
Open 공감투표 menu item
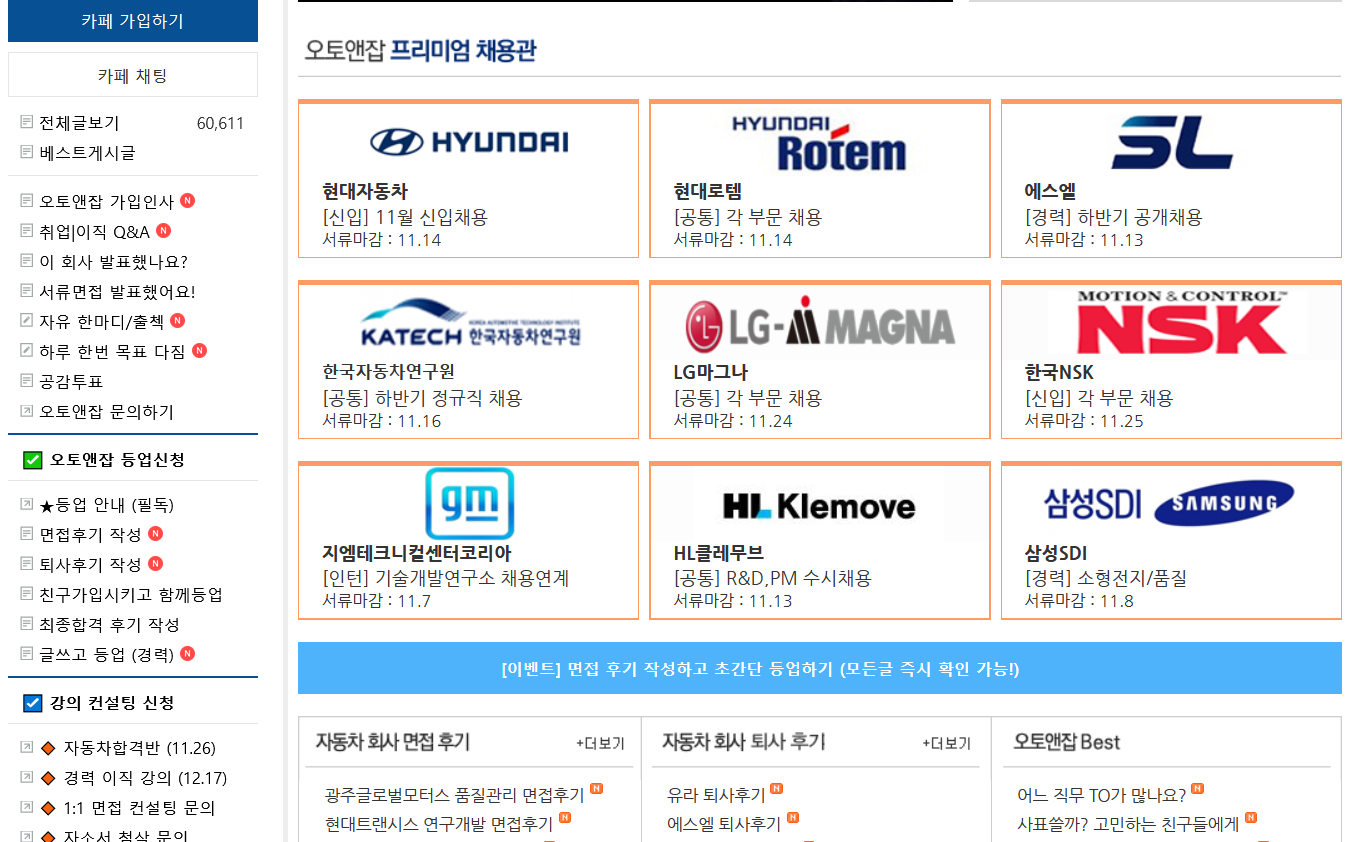click(71, 381)
